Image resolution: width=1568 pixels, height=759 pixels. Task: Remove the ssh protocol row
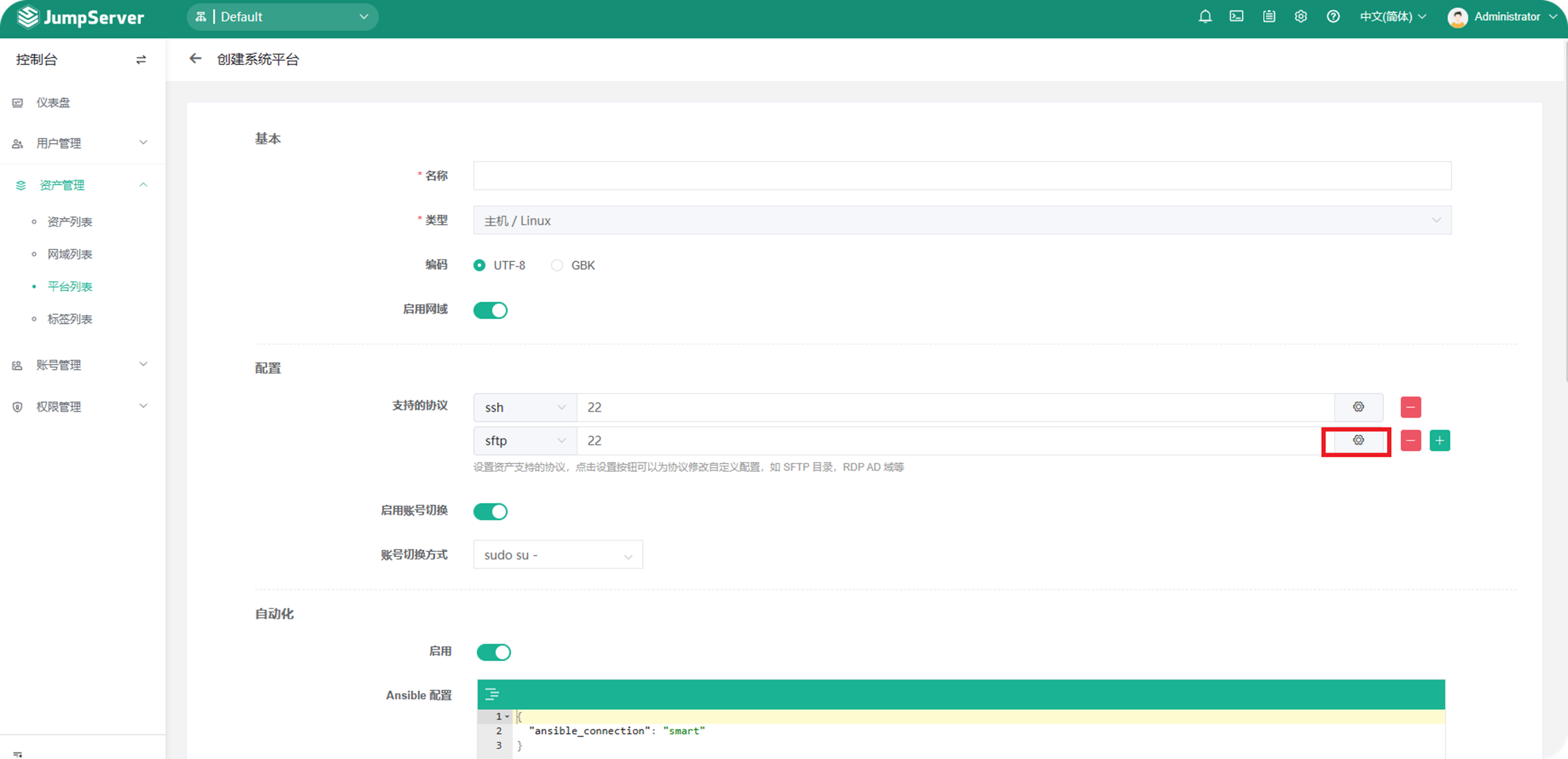(x=1410, y=407)
